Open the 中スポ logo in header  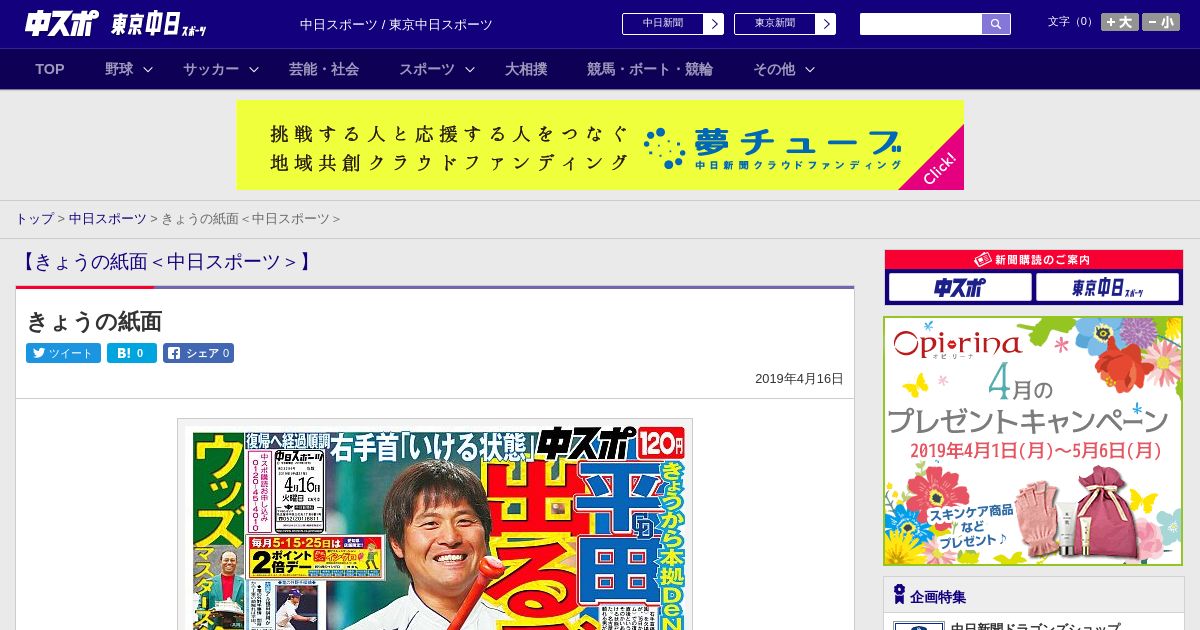(62, 23)
